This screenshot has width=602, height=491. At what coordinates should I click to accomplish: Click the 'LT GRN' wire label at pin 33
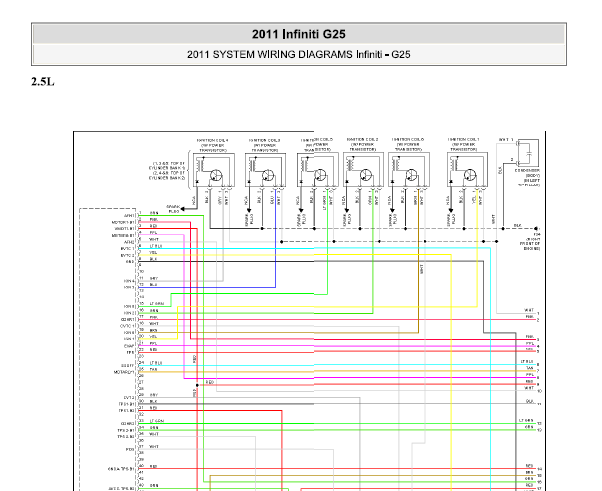[x=157, y=421]
